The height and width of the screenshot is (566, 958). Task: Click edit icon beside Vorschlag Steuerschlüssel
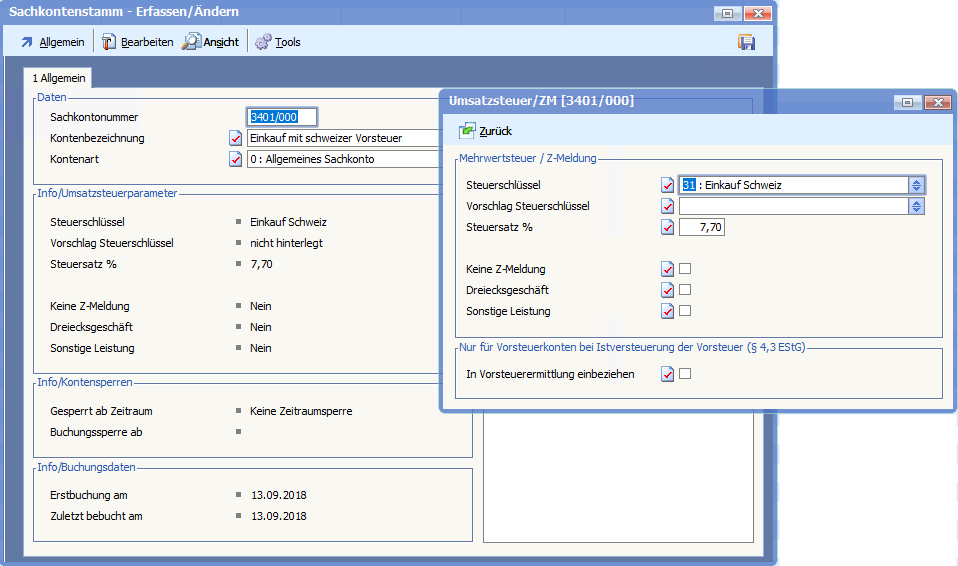pyautogui.click(x=667, y=206)
